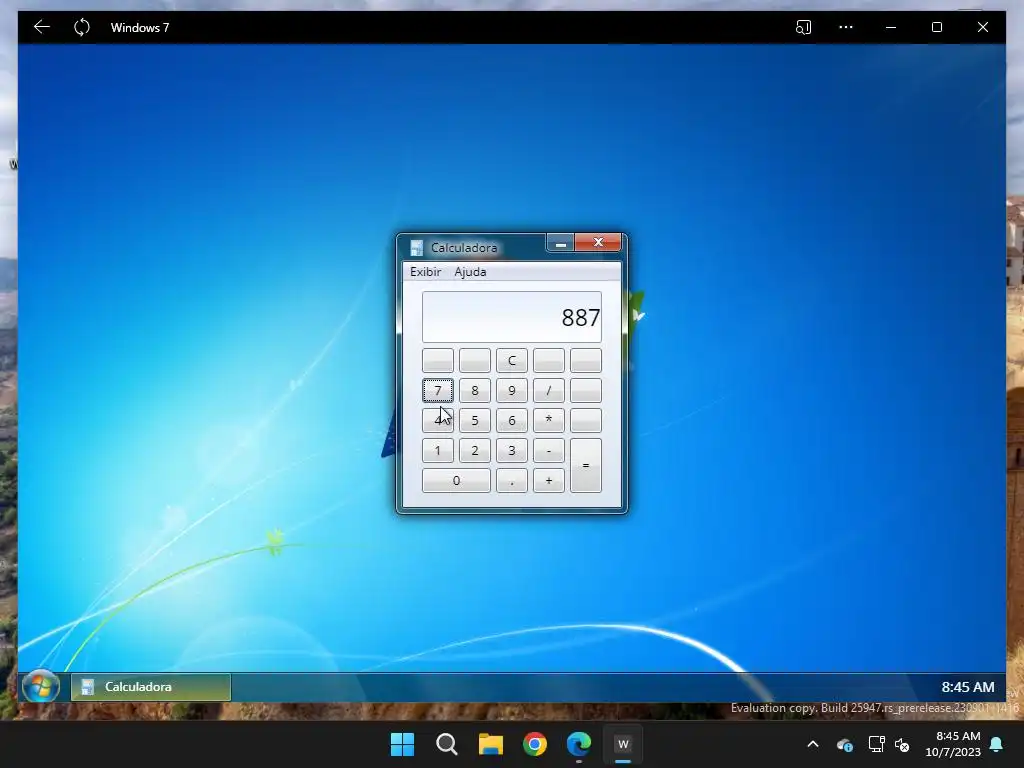
Task: Open the Exibir menu
Action: point(426,272)
